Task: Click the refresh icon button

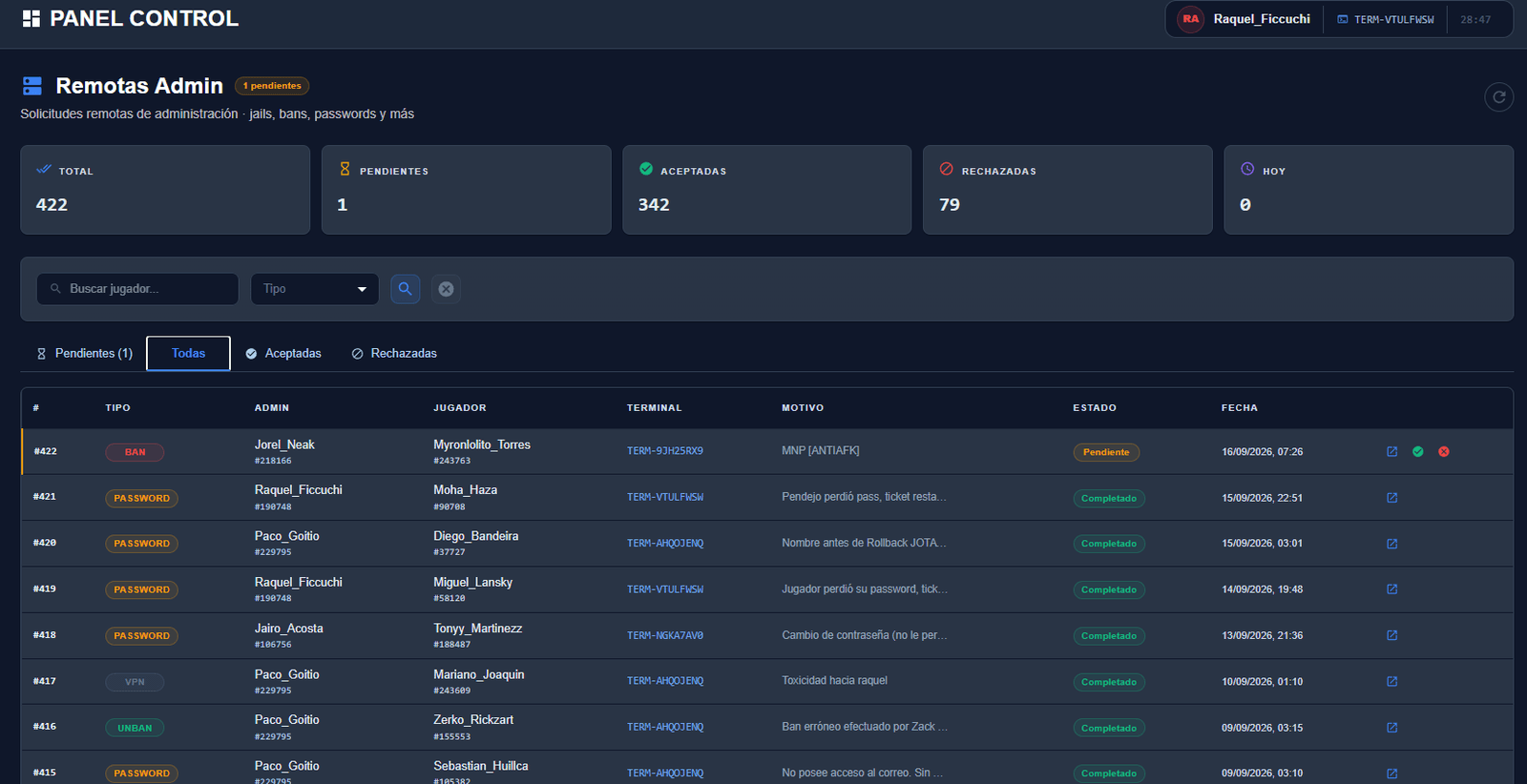Action: (1498, 97)
